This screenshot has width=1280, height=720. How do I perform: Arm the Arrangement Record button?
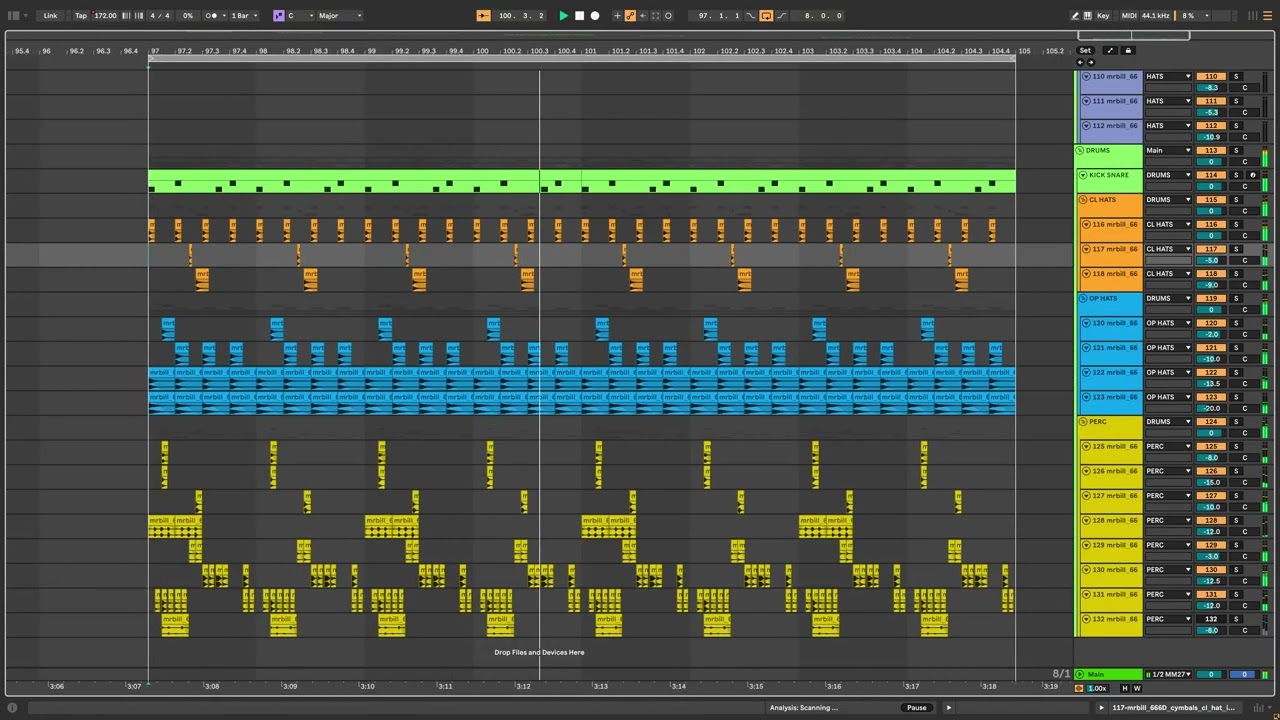pos(595,16)
